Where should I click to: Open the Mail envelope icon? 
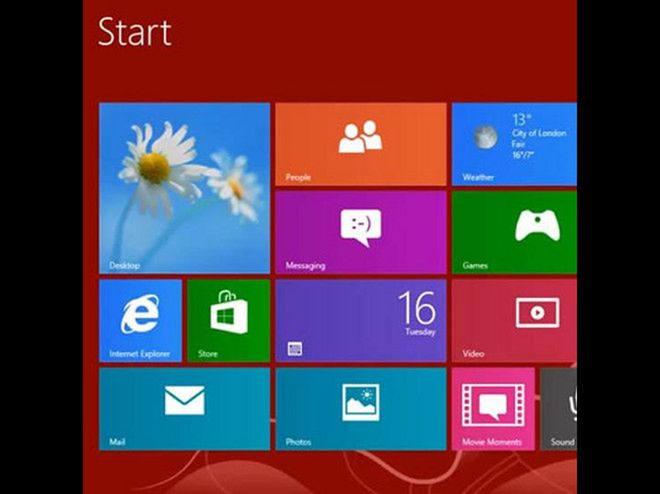[184, 400]
